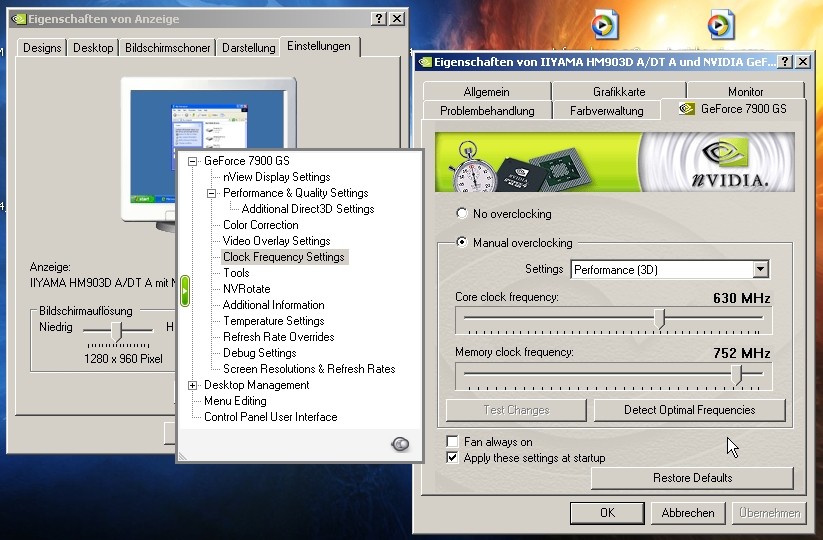
Task: Click the Core clock frequency slider thumb
Action: coord(660,319)
